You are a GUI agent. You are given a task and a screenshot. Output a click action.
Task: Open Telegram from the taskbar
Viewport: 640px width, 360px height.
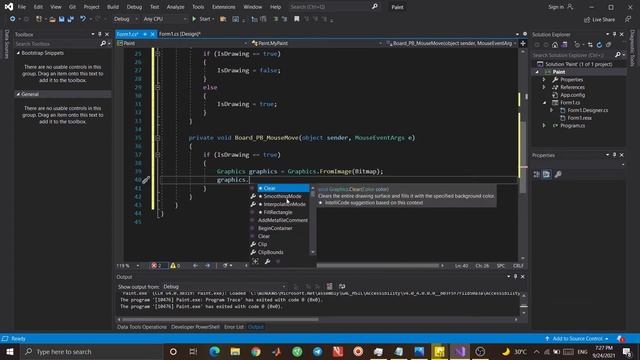(x=318, y=351)
